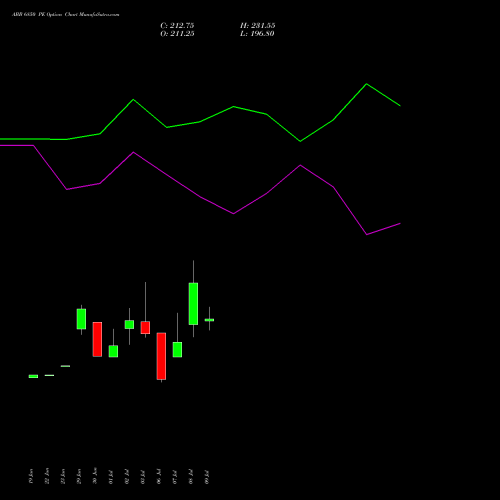
Task: Select the 29 Jun date label
Action: (79, 476)
